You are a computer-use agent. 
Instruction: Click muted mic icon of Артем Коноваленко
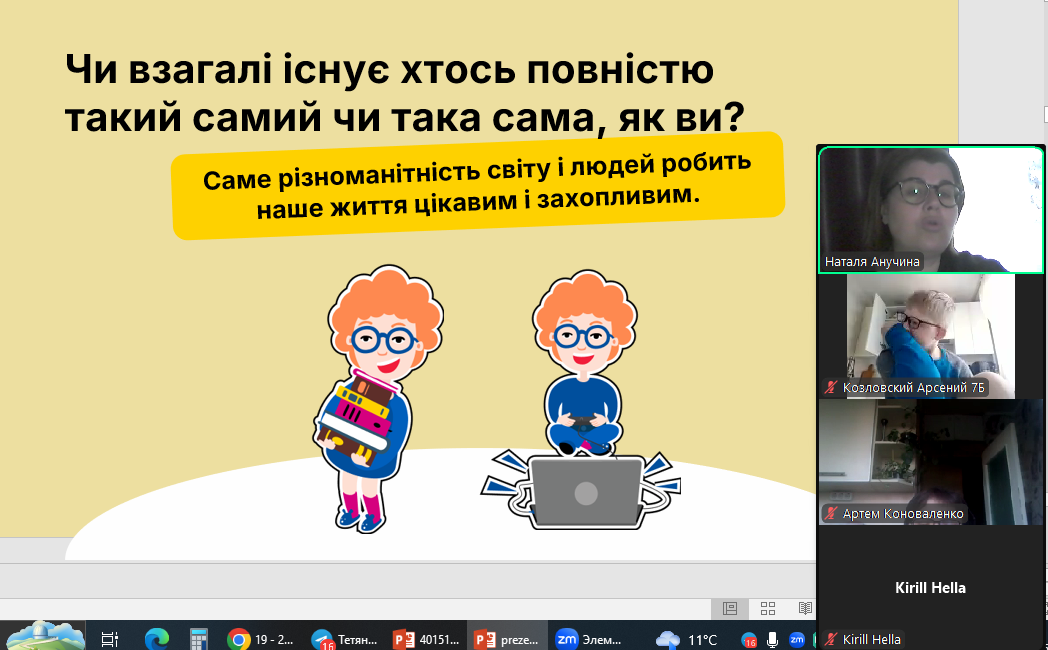[x=832, y=514]
